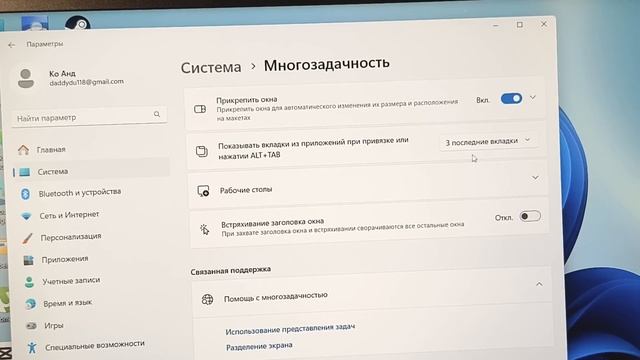Click the account name Ко Анд
This screenshot has width=640, height=360.
tap(62, 73)
